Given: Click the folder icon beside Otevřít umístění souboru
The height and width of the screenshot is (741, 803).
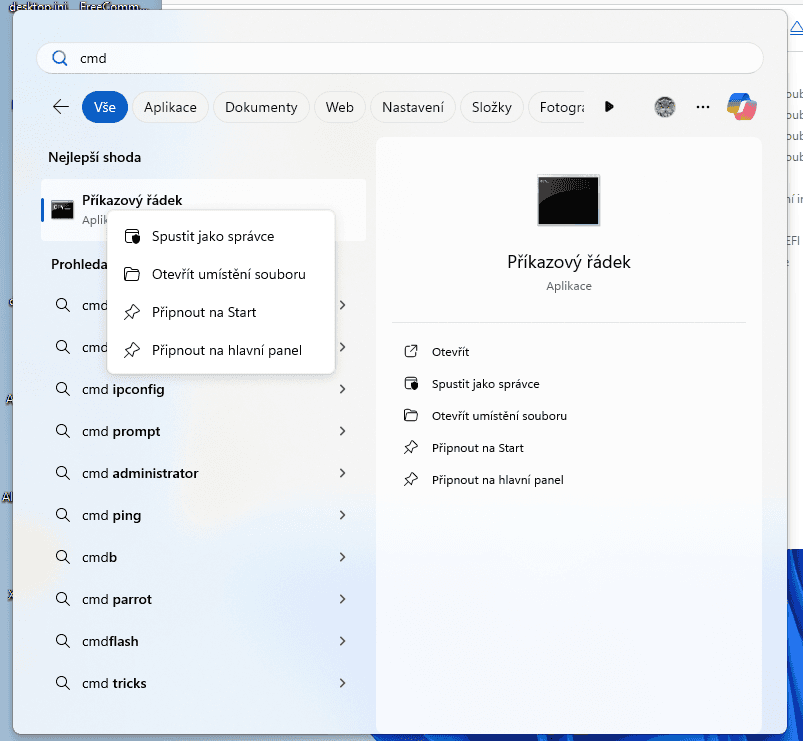Looking at the screenshot, I should (131, 274).
